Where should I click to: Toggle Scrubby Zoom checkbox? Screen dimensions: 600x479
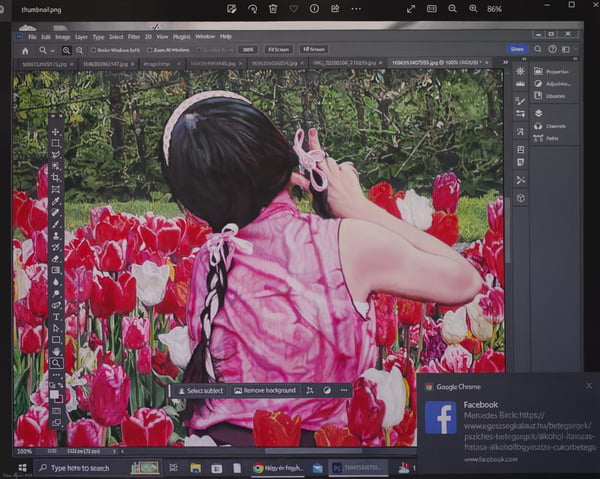coord(198,50)
